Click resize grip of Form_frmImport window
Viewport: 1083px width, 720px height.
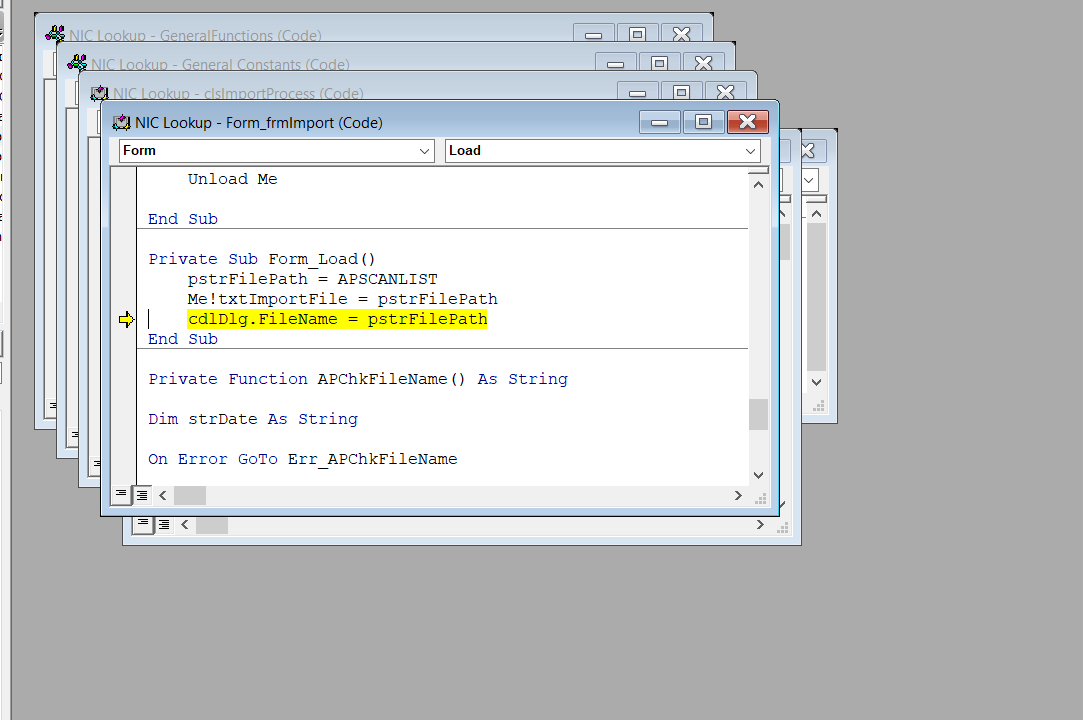coord(760,498)
